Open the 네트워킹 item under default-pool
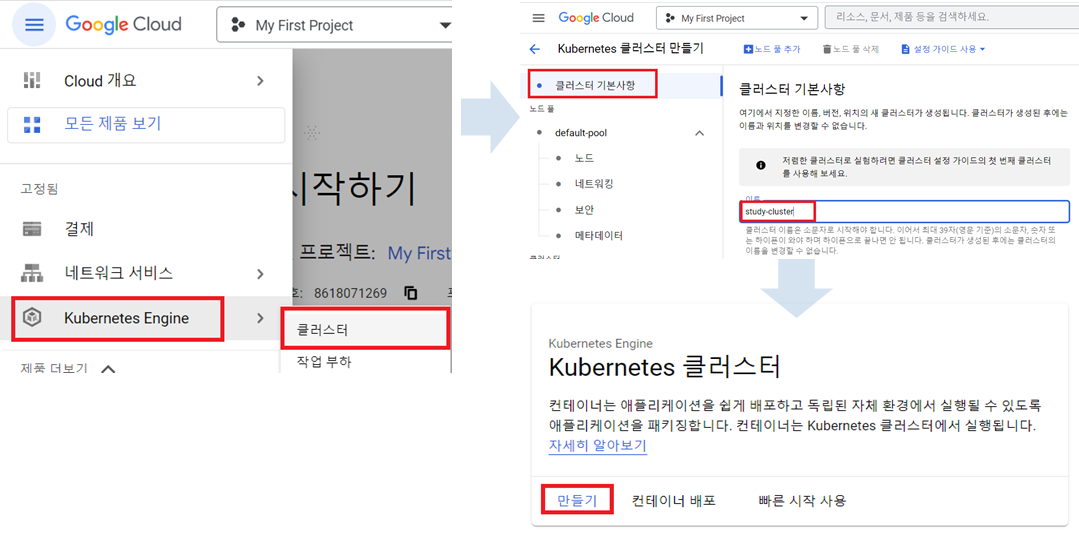The width and height of the screenshot is (1079, 536). (x=594, y=184)
